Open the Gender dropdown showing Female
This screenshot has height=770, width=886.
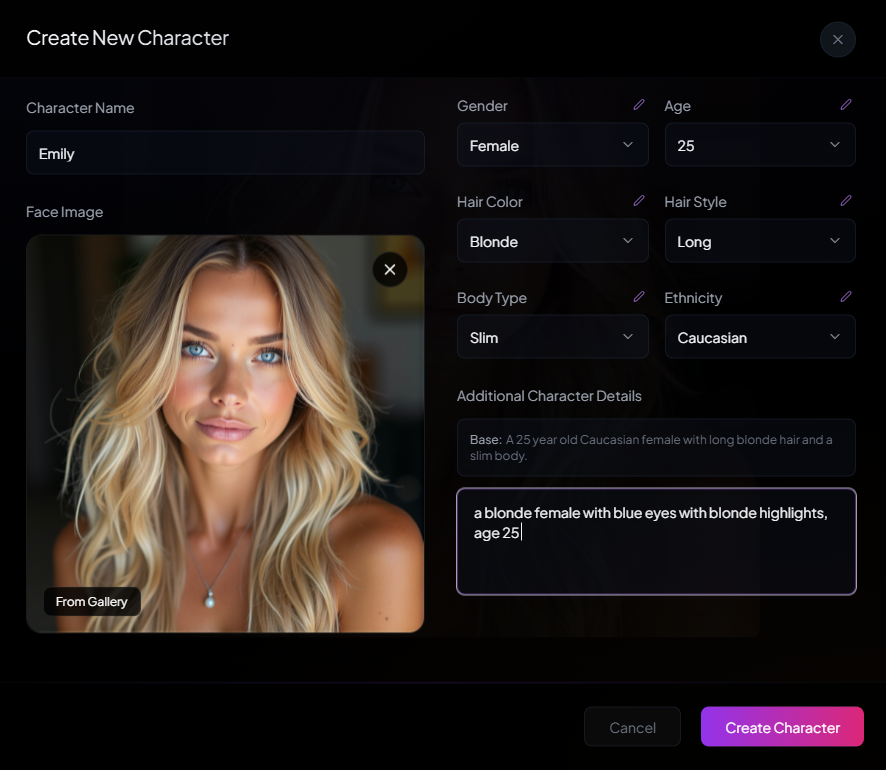click(552, 146)
